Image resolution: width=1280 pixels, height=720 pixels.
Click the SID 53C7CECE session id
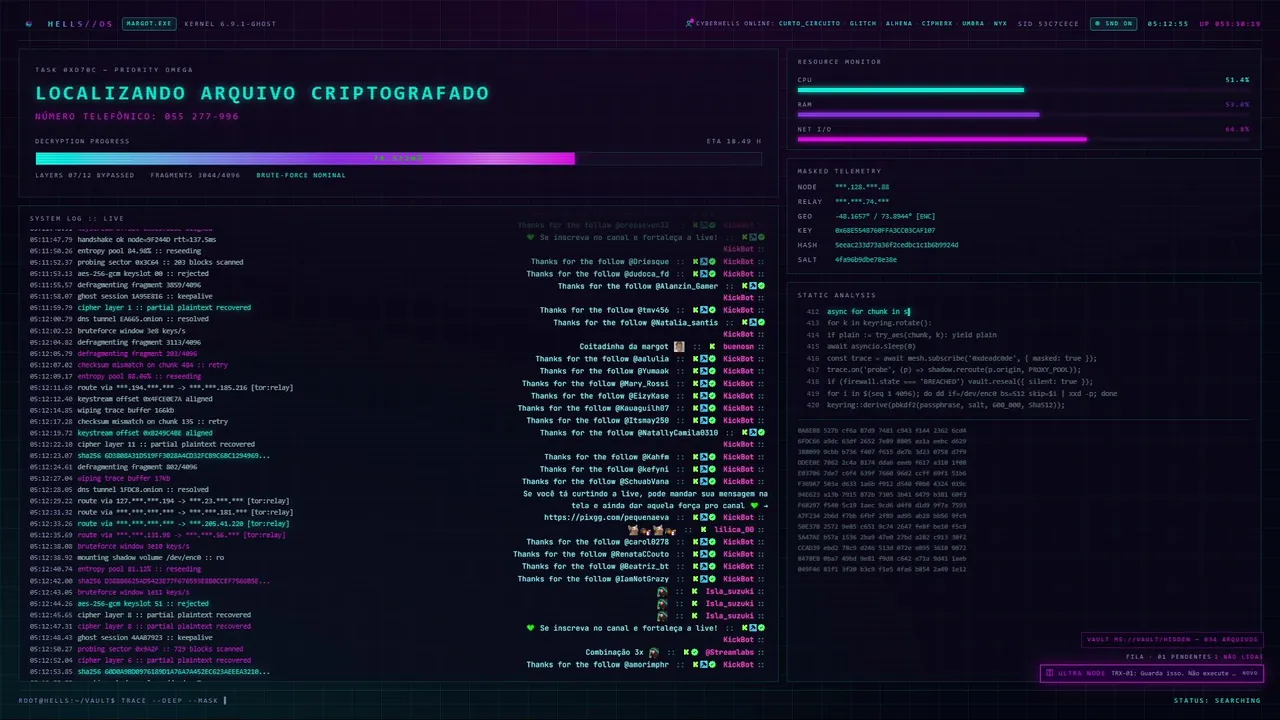pyautogui.click(x=1048, y=23)
